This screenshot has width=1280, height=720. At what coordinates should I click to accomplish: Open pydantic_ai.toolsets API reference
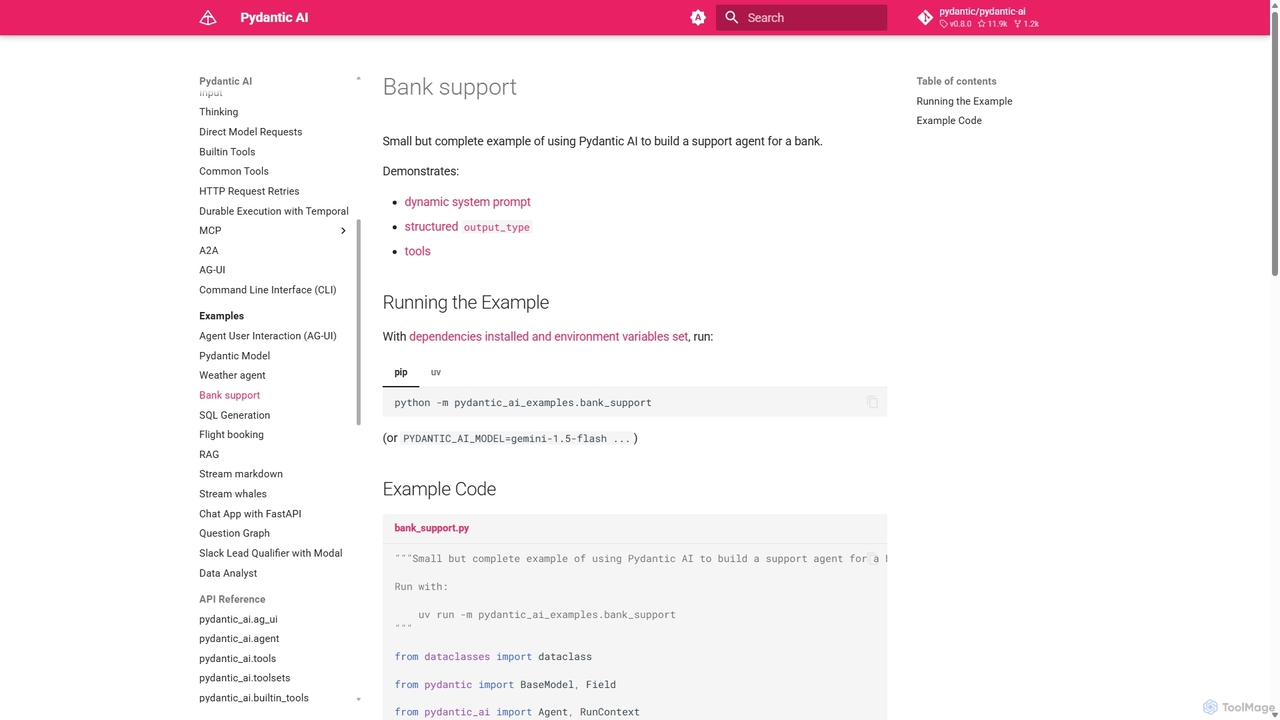click(244, 678)
